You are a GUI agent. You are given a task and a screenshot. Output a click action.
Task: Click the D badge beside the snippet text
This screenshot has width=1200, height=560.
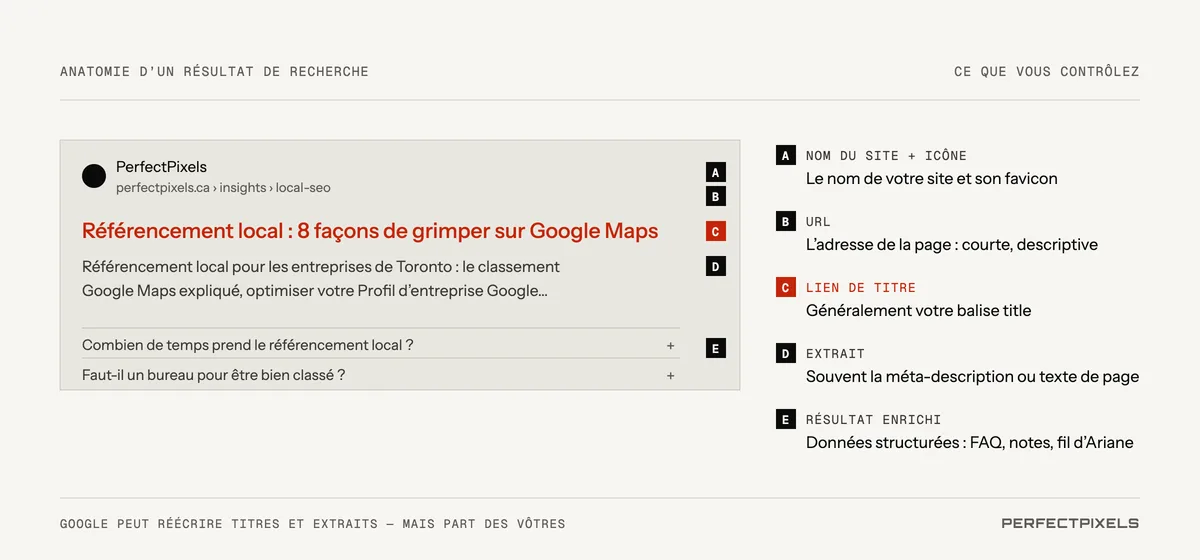(x=715, y=266)
